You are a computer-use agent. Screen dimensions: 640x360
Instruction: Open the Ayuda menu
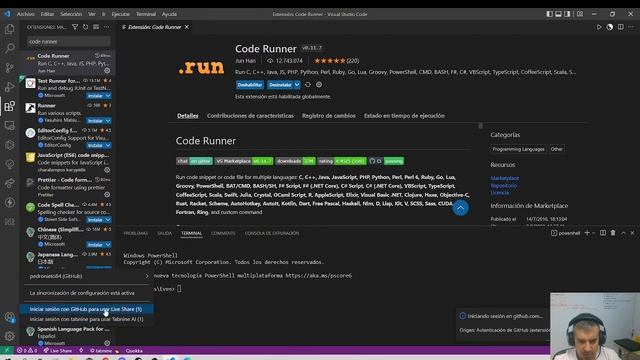169,14
